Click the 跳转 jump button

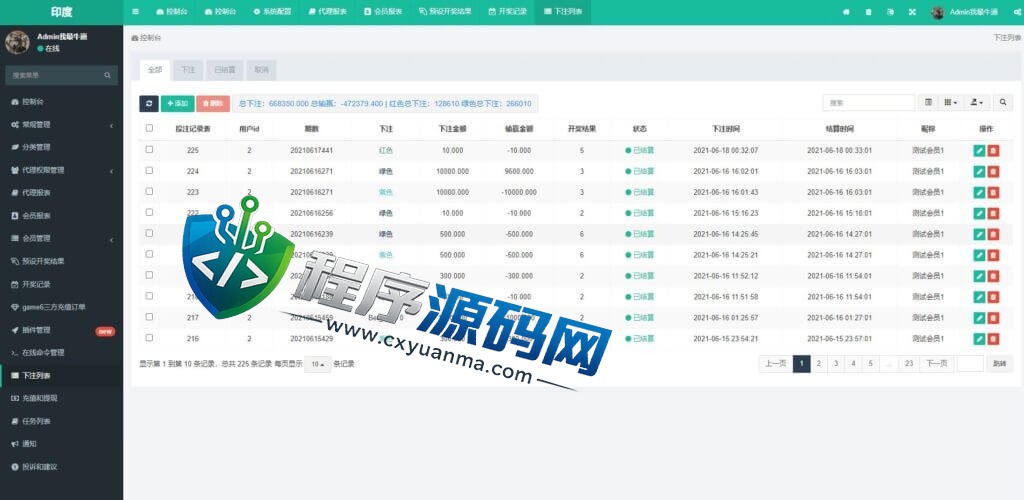[1000, 364]
